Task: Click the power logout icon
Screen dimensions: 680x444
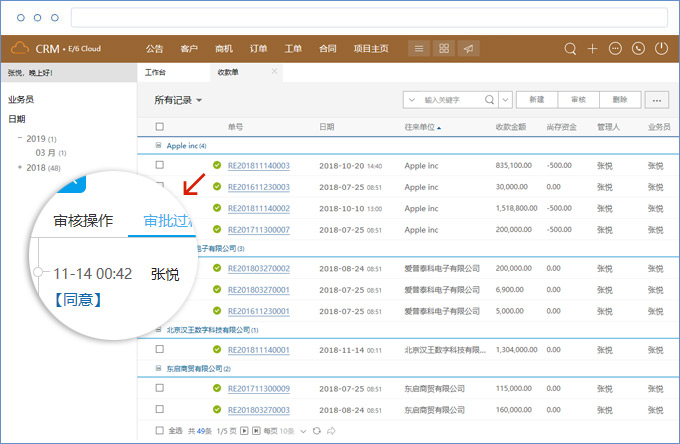Action: [x=661, y=48]
